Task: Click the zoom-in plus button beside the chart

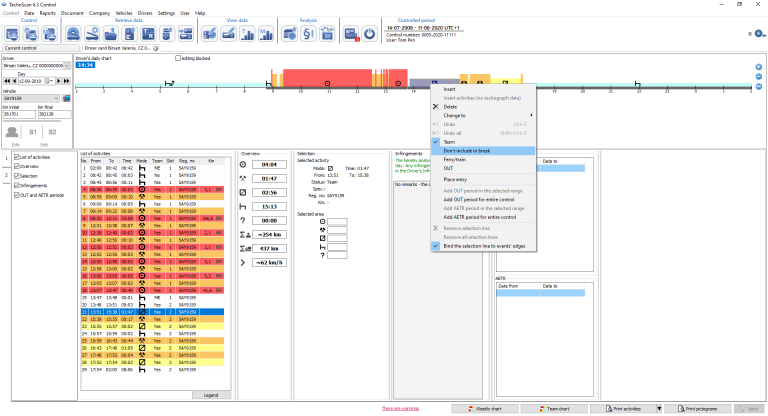Action: pyautogui.click(x=758, y=66)
